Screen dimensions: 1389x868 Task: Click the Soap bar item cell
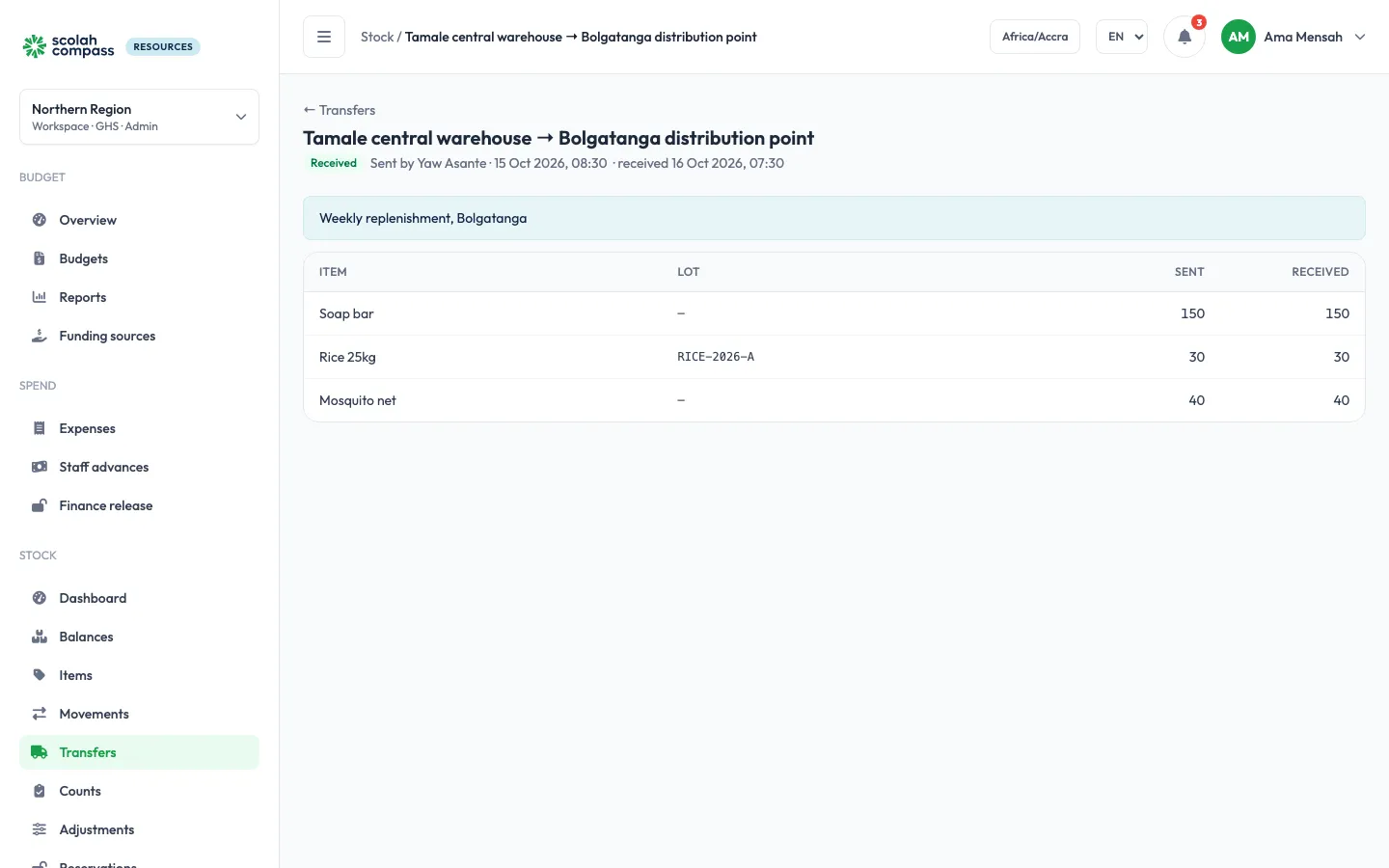[346, 313]
